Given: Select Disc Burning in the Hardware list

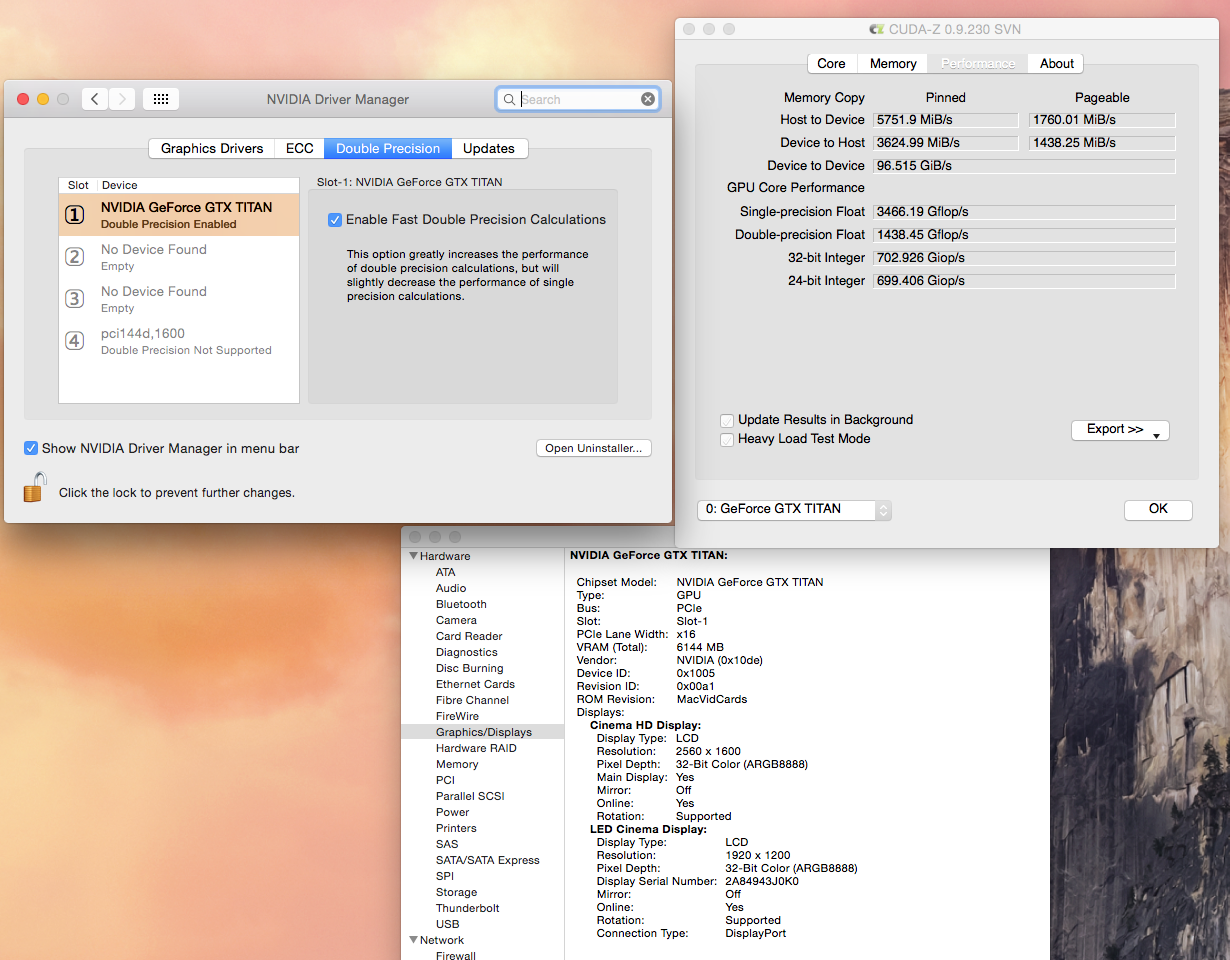Looking at the screenshot, I should [469, 668].
